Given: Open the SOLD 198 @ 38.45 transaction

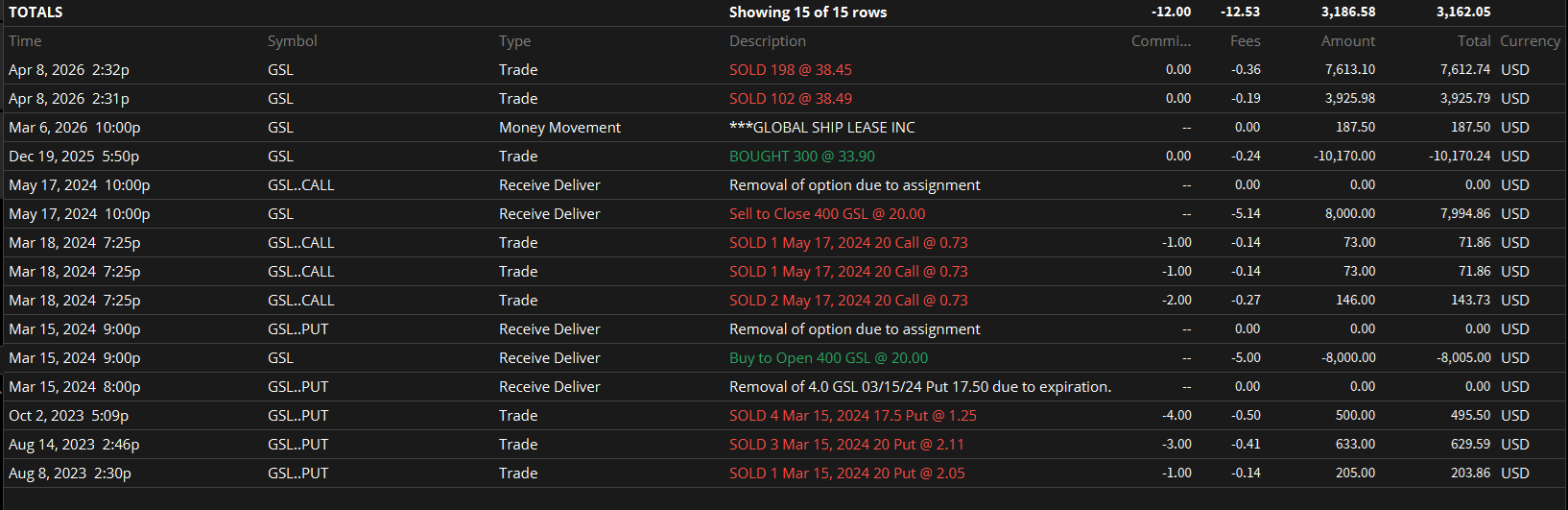Looking at the screenshot, I should click(791, 70).
